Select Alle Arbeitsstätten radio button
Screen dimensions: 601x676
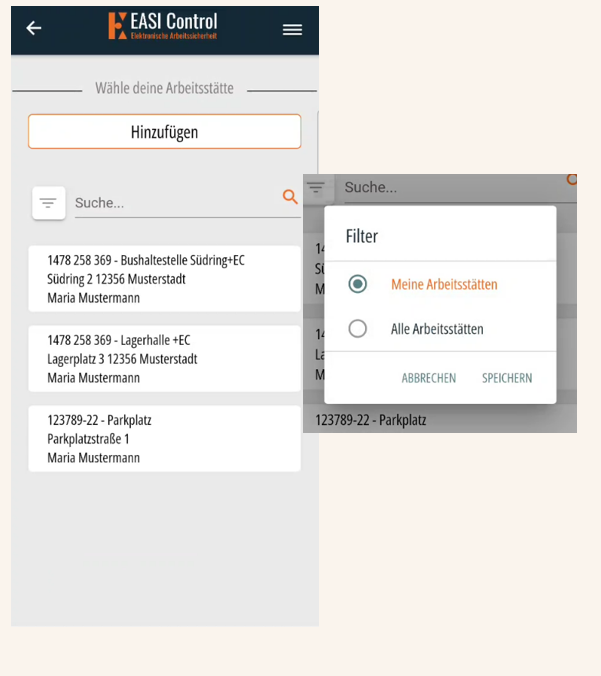(x=357, y=329)
